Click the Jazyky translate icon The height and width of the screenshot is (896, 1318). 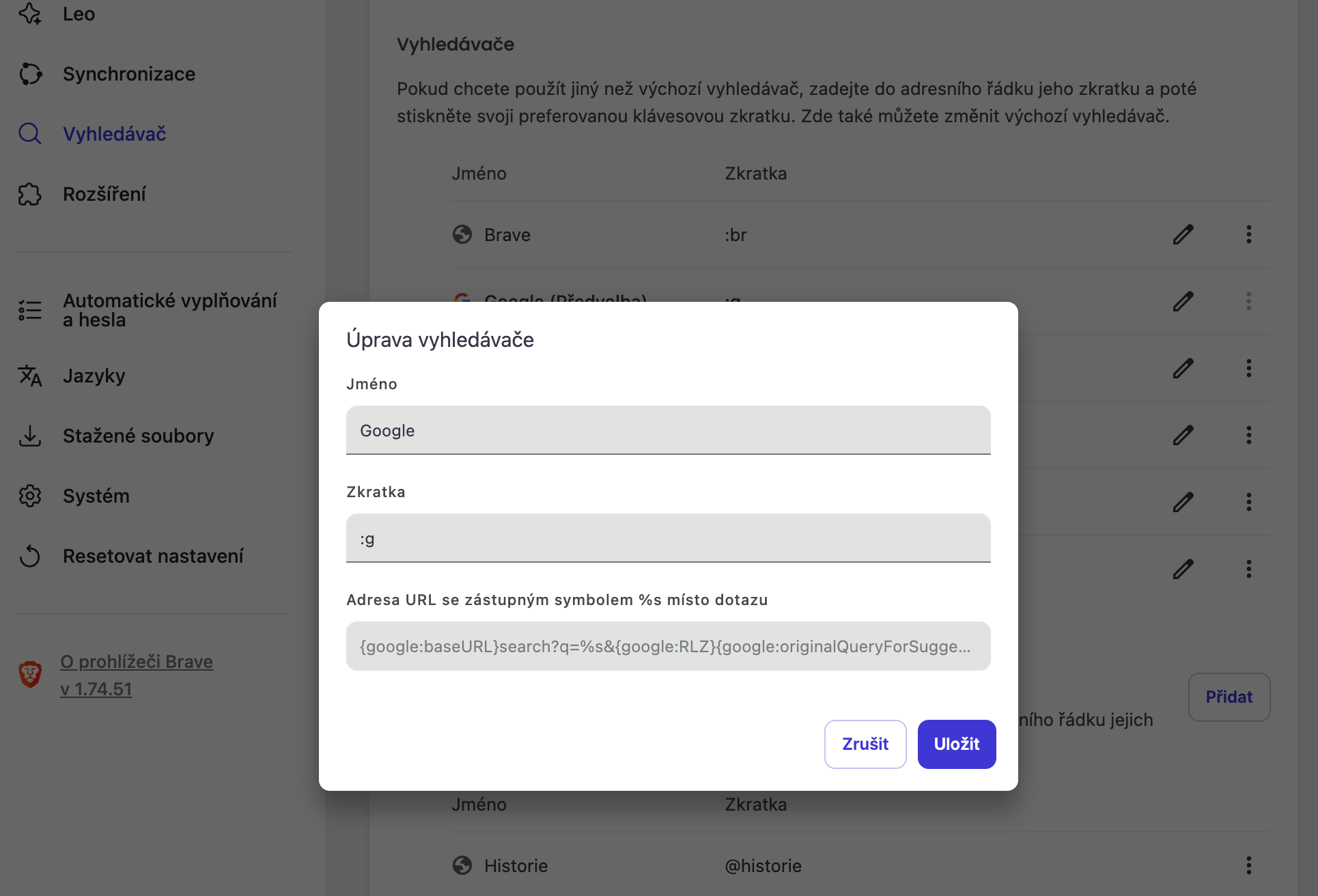(30, 376)
